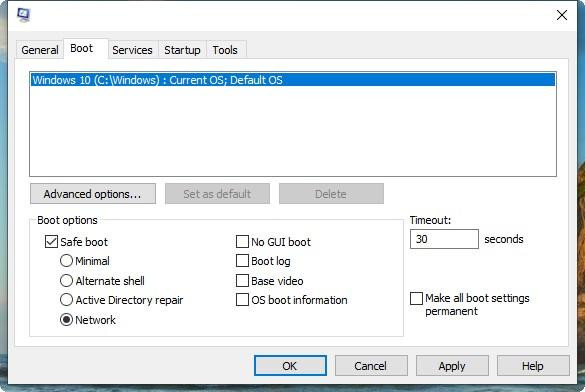Click the Timeout seconds input field
Image resolution: width=585 pixels, height=392 pixels.
444,239
